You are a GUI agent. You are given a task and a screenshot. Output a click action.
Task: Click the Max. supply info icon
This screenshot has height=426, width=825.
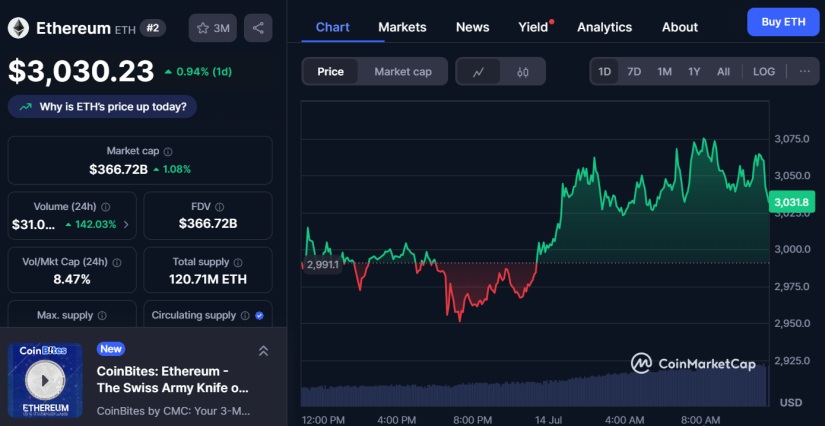tap(102, 316)
